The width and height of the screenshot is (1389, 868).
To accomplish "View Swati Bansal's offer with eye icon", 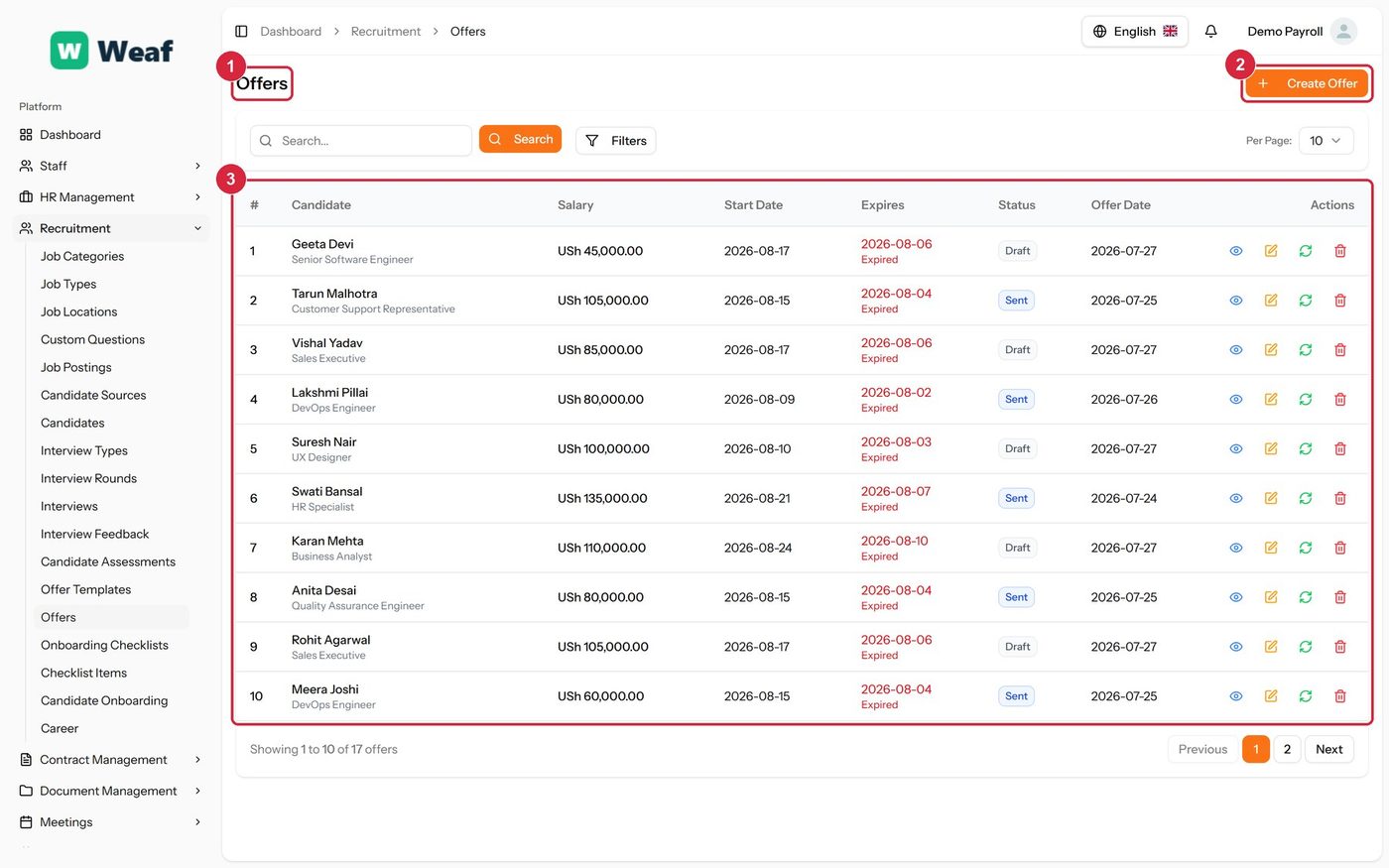I will [1236, 499].
